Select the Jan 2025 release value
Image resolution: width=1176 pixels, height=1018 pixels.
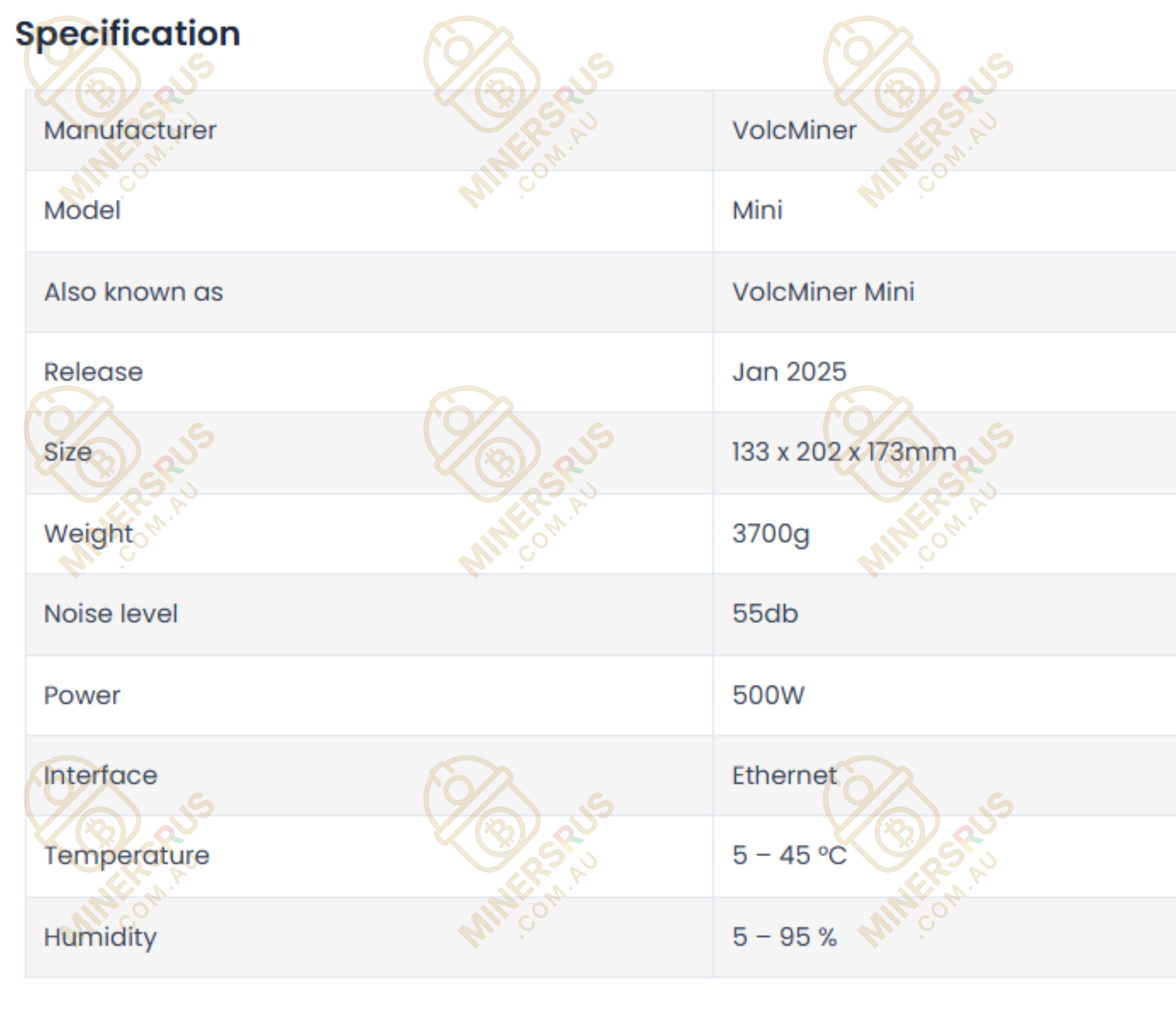click(x=789, y=372)
